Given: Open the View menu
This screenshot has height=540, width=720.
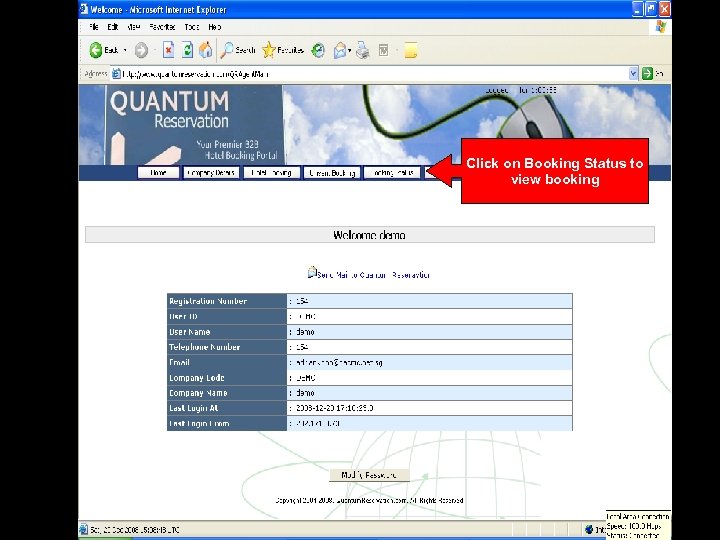Looking at the screenshot, I should 134,27.
